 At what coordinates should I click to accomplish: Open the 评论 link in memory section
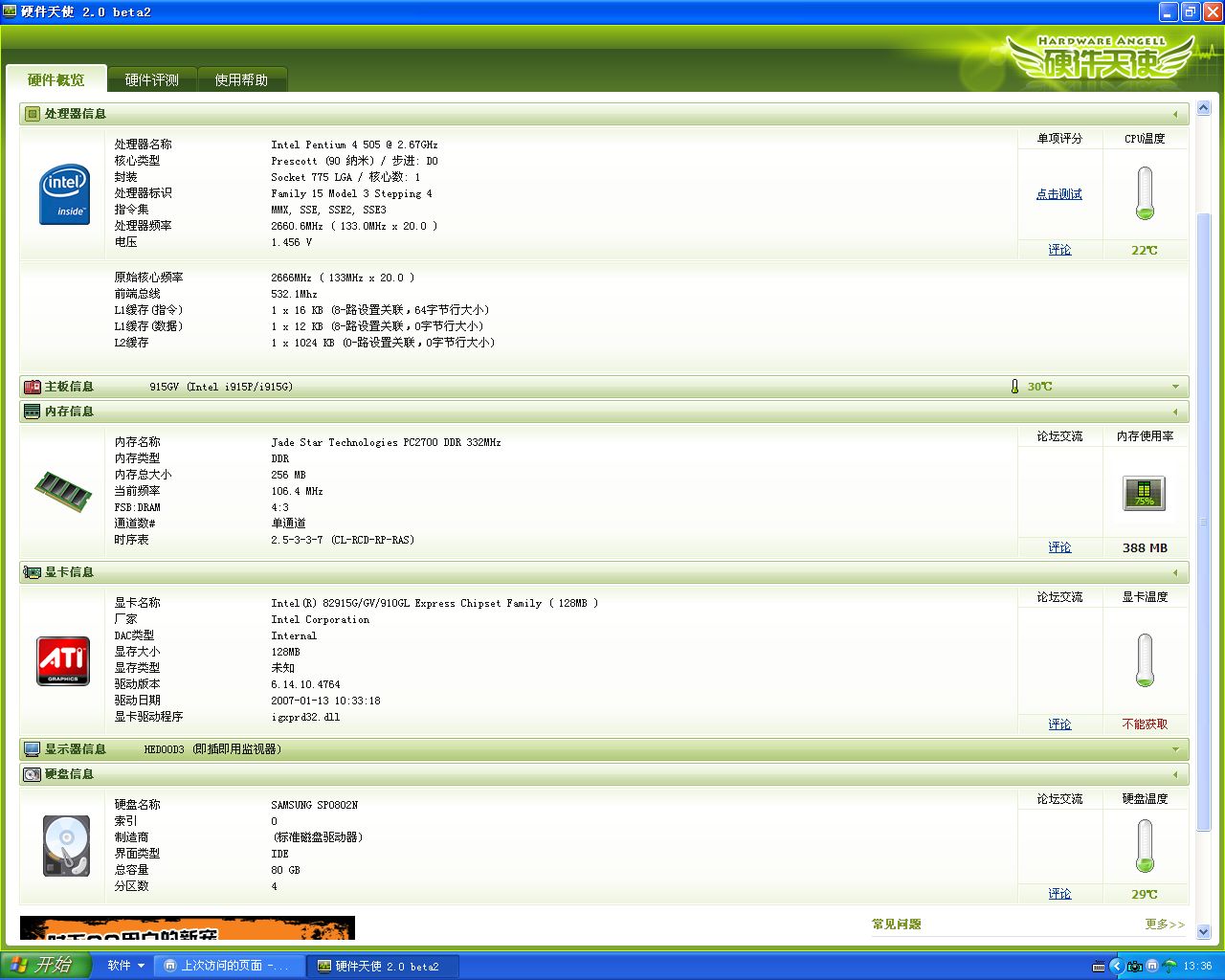tap(1059, 547)
